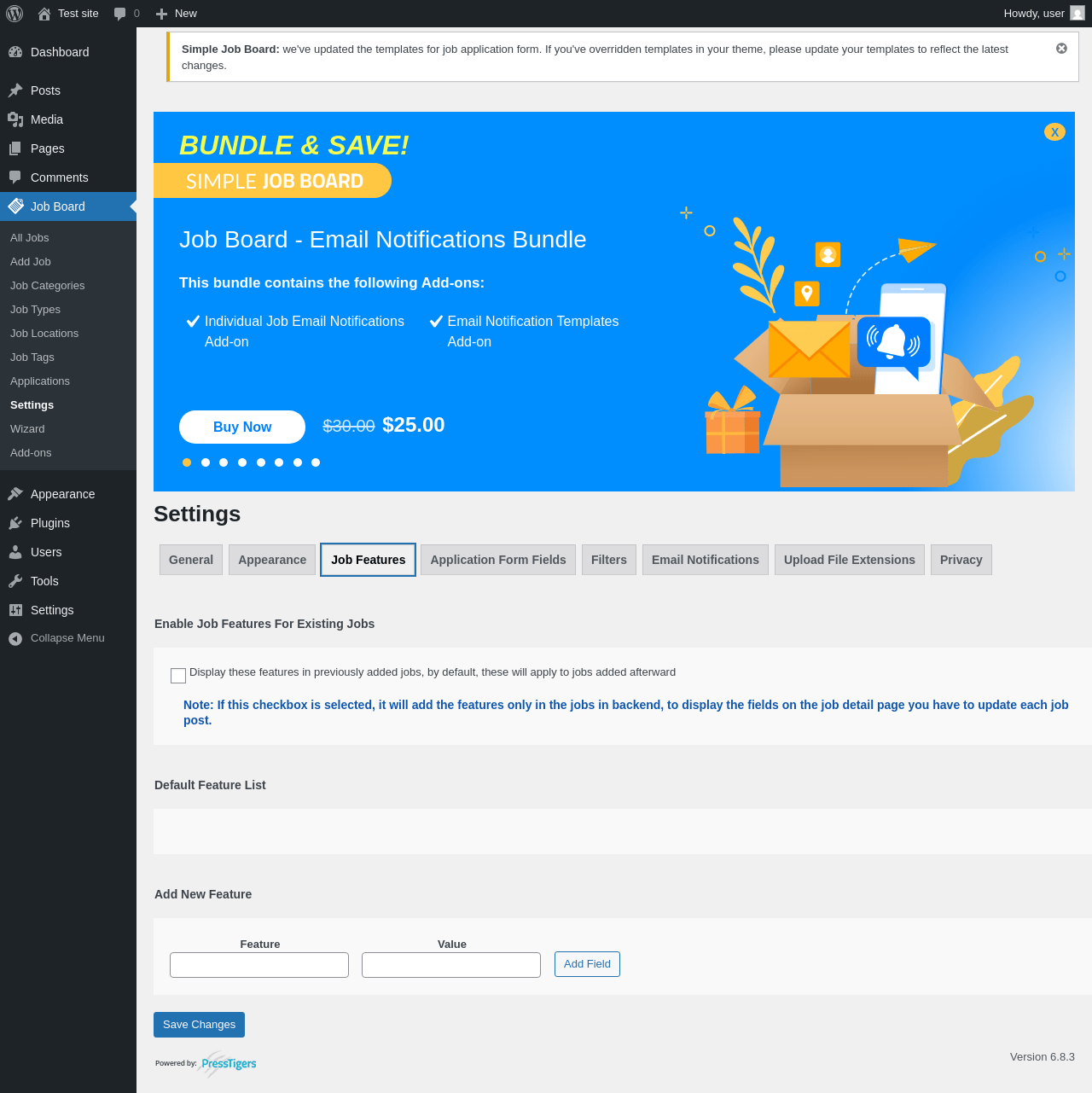This screenshot has width=1092, height=1093.
Task: Focus the Feature text input
Action: point(259,965)
